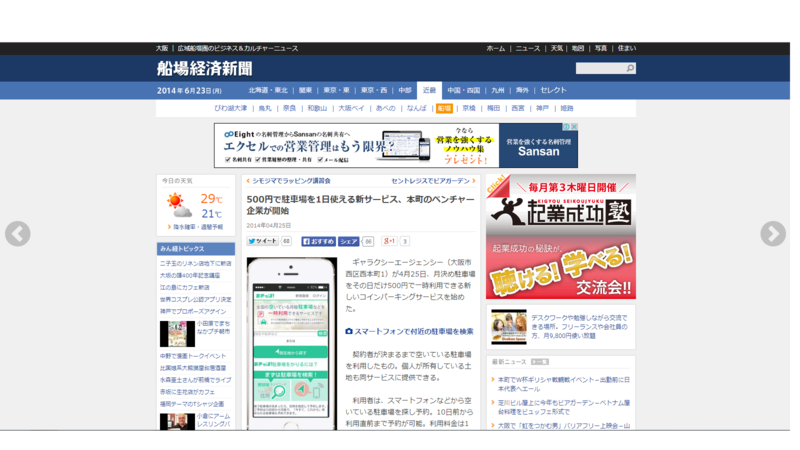The width and height of the screenshot is (800, 450).
Task: Open the 姫路 area link
Action: pos(567,108)
